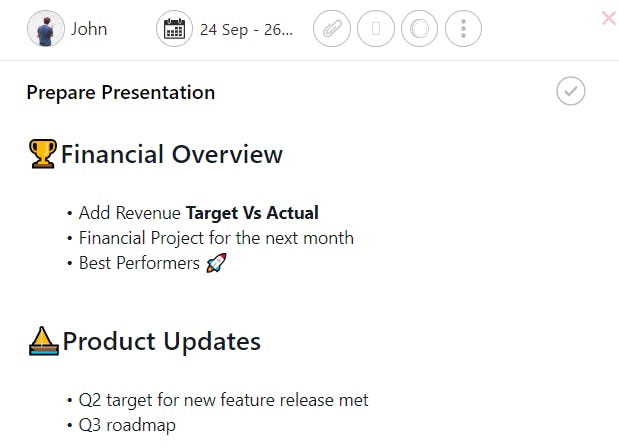
Task: Click the Q2 target feature release bullet
Action: pyautogui.click(x=224, y=400)
